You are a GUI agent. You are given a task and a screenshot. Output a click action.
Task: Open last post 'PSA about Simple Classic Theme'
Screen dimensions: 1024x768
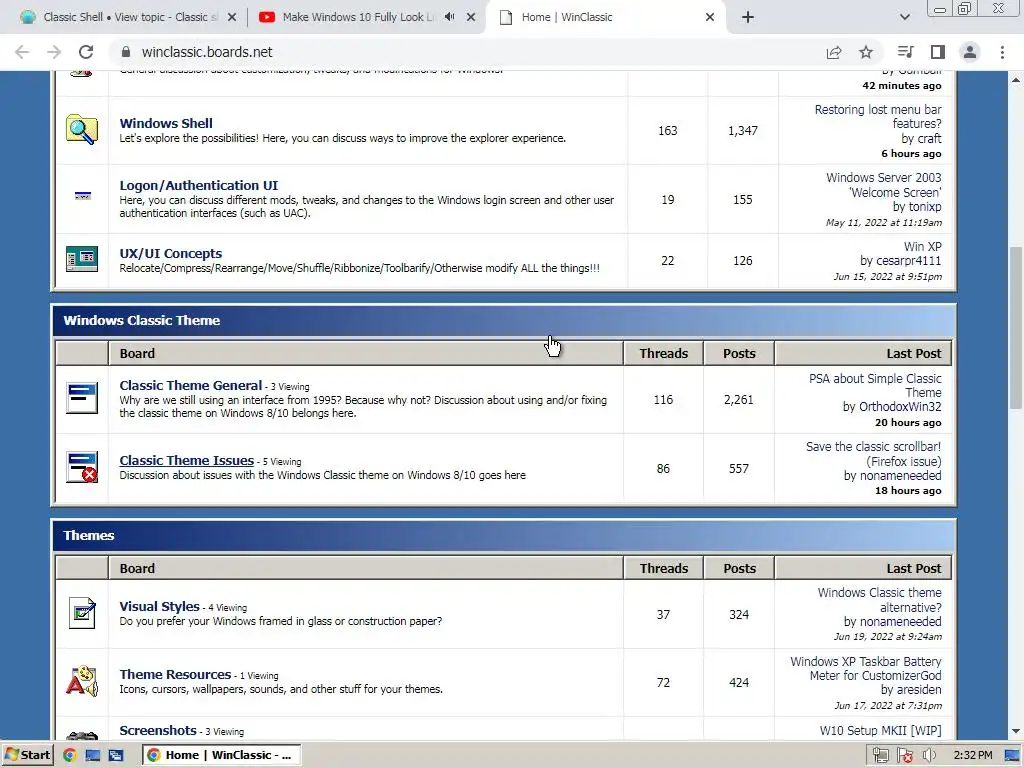[875, 385]
